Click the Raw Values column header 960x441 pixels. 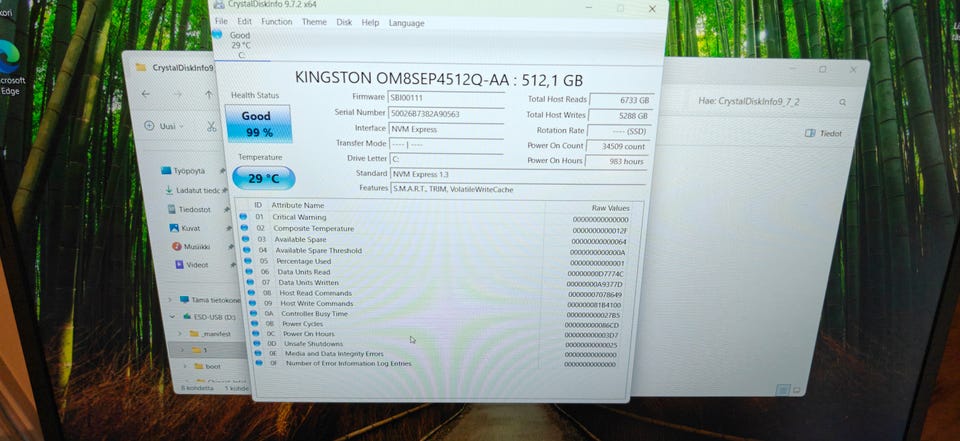click(610, 208)
